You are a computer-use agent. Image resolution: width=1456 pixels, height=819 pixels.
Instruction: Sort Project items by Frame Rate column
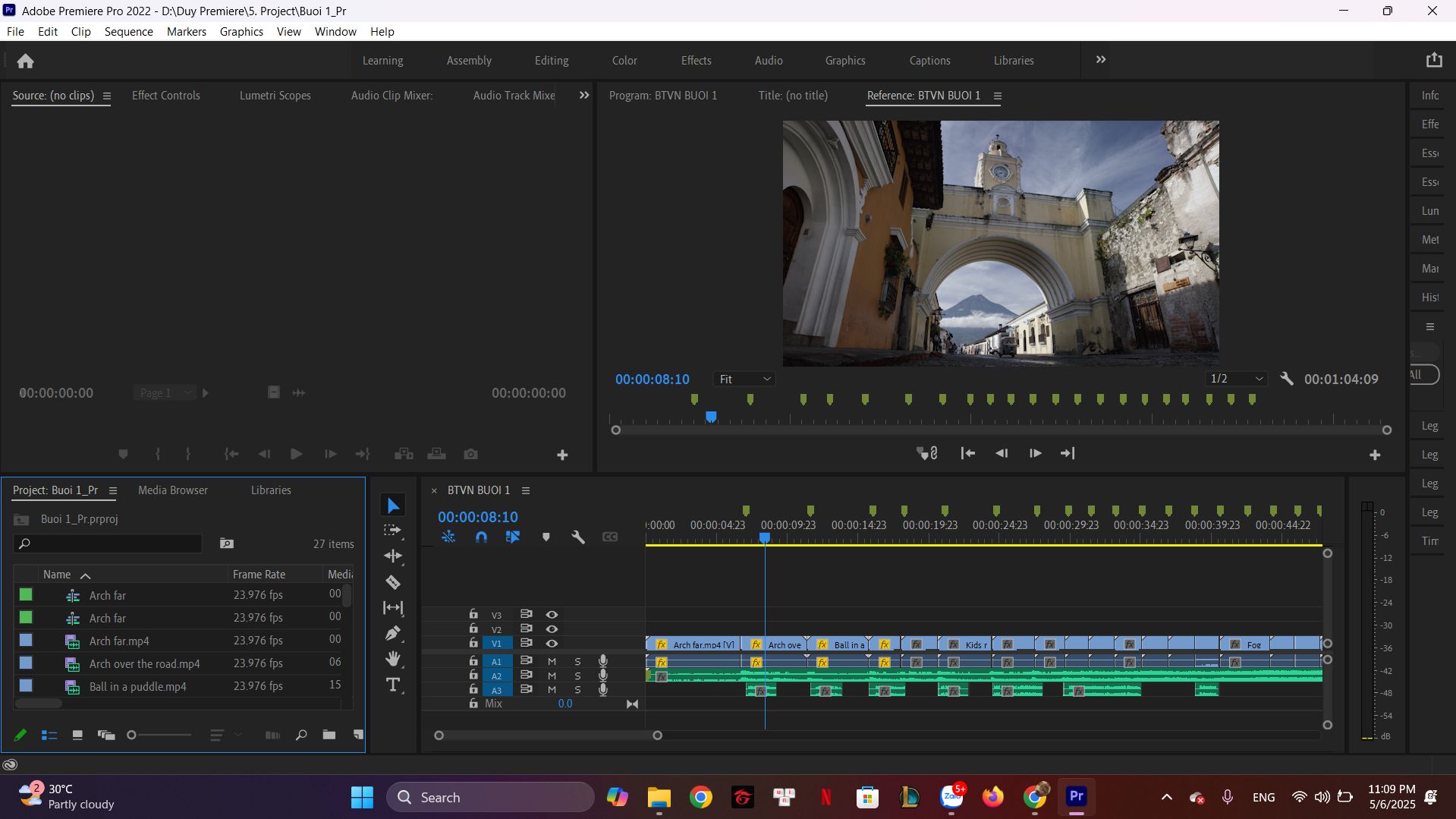[259, 575]
